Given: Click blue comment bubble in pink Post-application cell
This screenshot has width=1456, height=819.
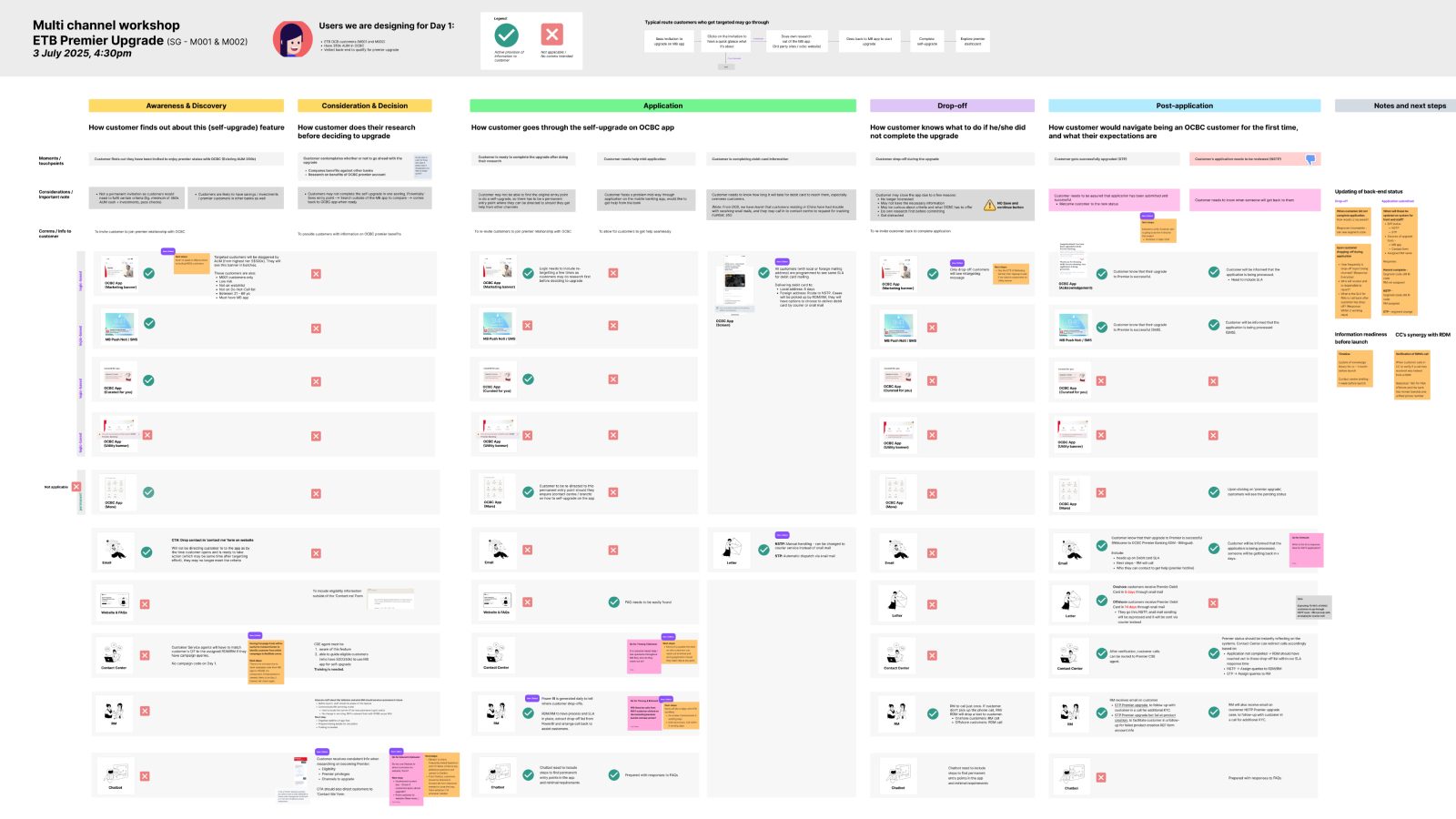Looking at the screenshot, I should (x=1310, y=159).
